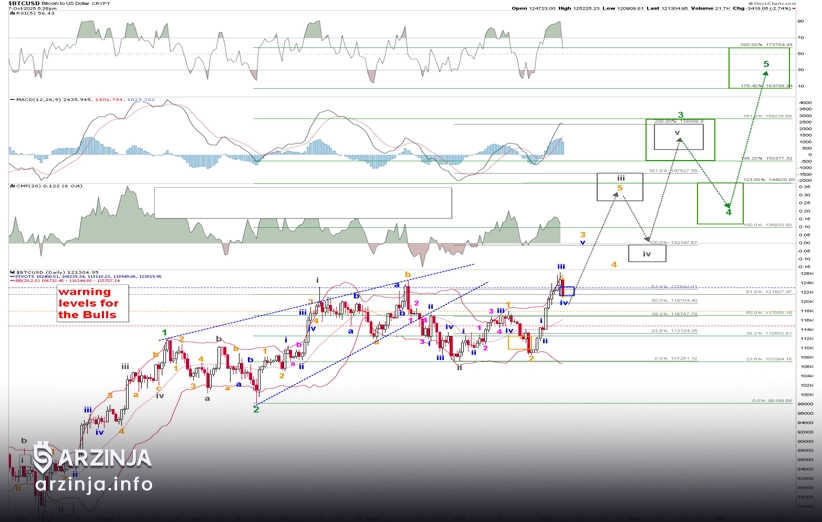Screen dimensions: 822x522
Task: Select the gray 'iv' wave label box
Action: click(646, 253)
